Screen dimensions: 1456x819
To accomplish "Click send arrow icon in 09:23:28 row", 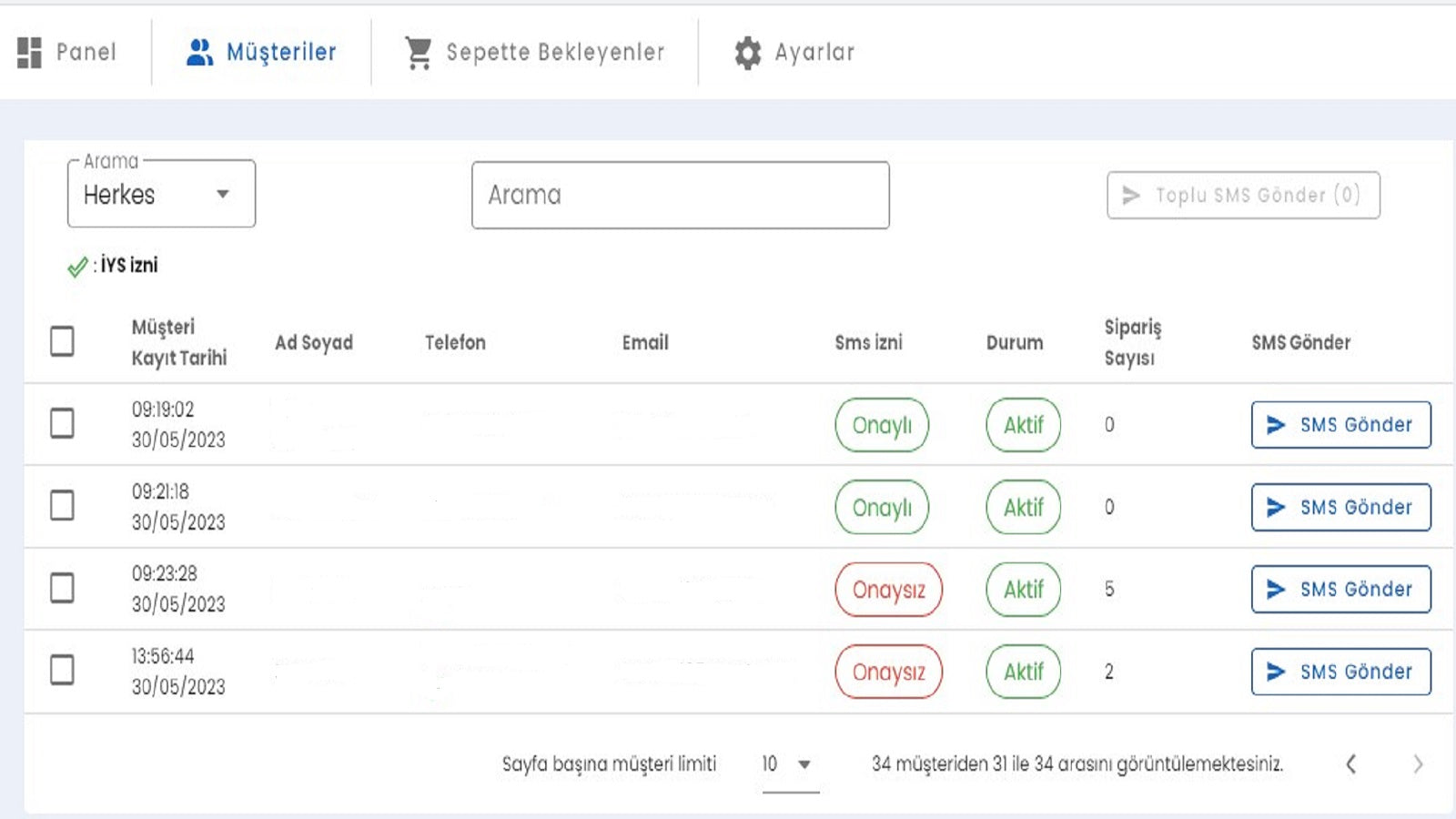I will click(1276, 589).
